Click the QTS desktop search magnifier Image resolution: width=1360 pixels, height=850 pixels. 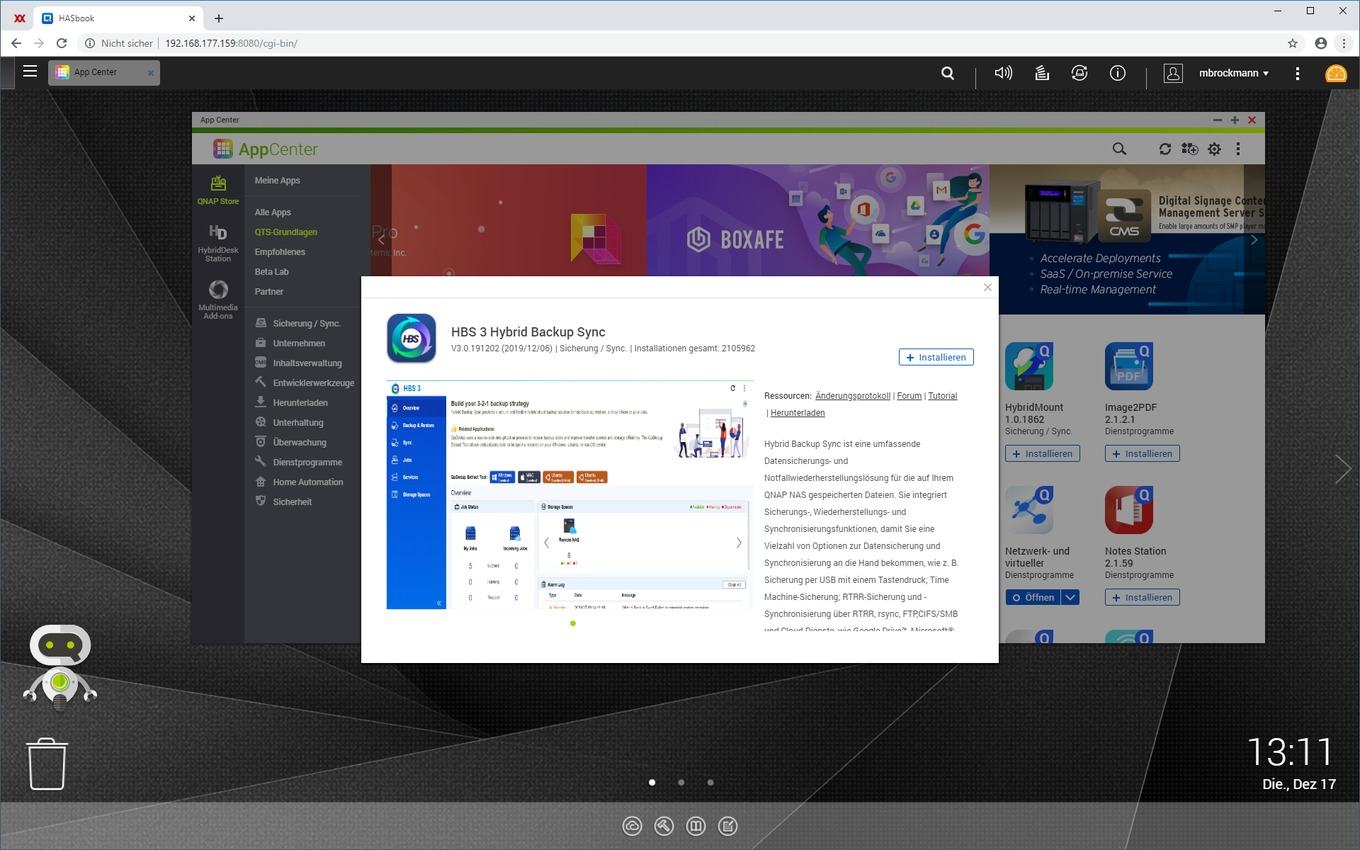pyautogui.click(x=948, y=73)
